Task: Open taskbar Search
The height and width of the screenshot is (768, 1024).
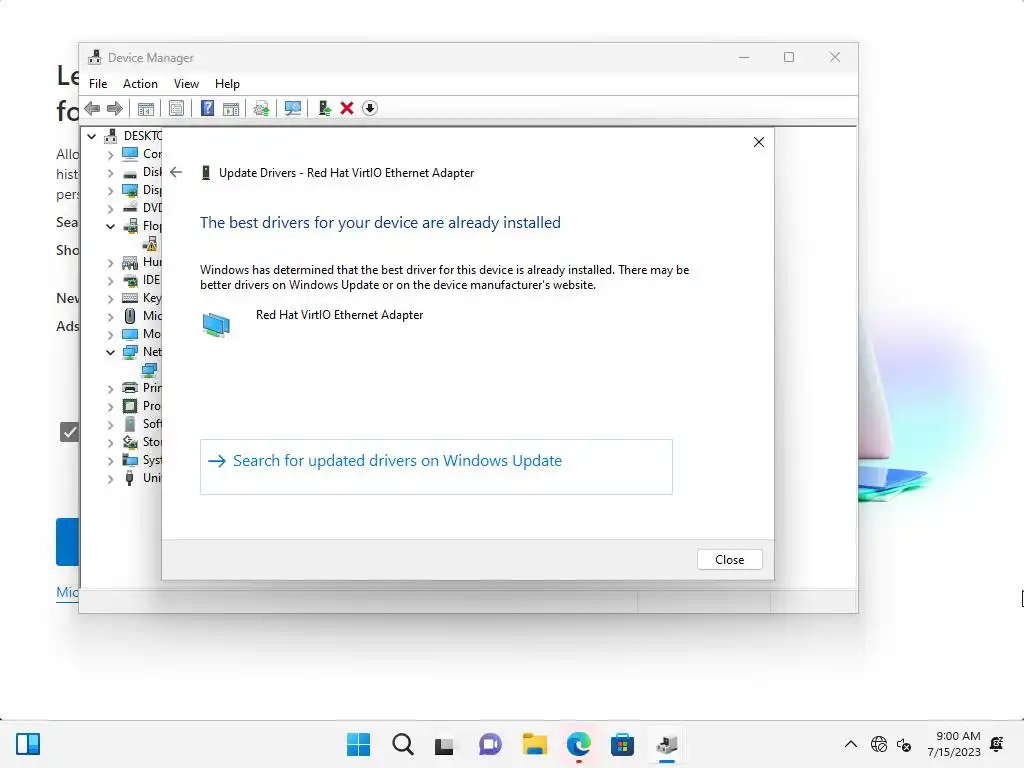Action: click(403, 744)
